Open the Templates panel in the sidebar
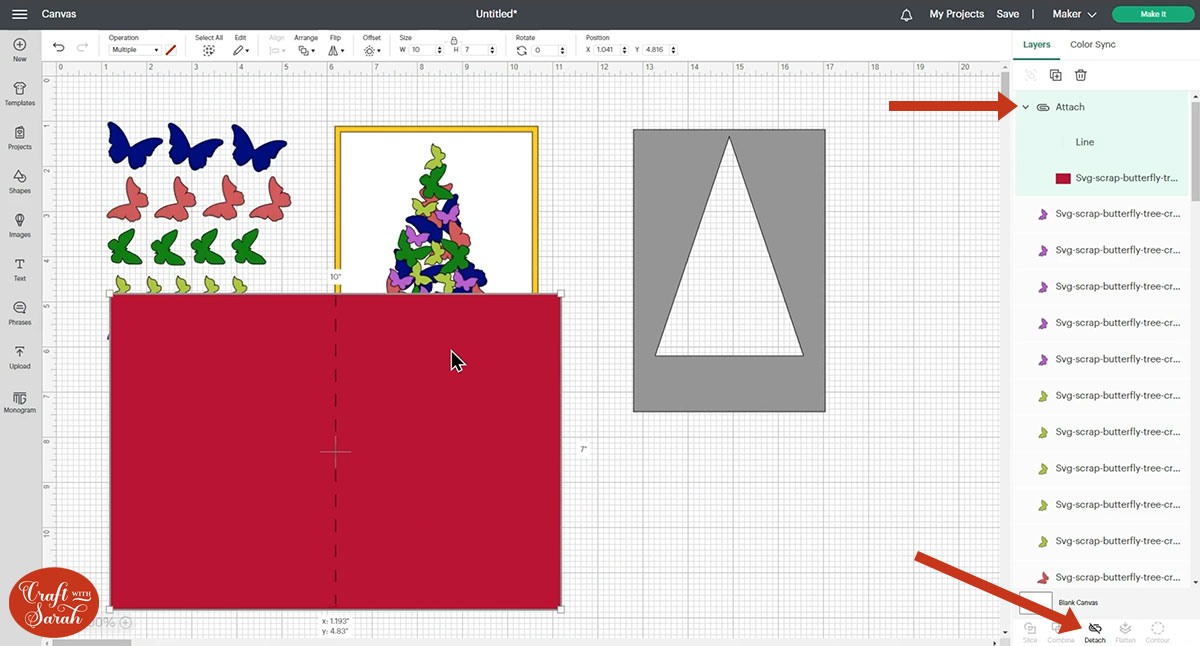 tap(19, 93)
